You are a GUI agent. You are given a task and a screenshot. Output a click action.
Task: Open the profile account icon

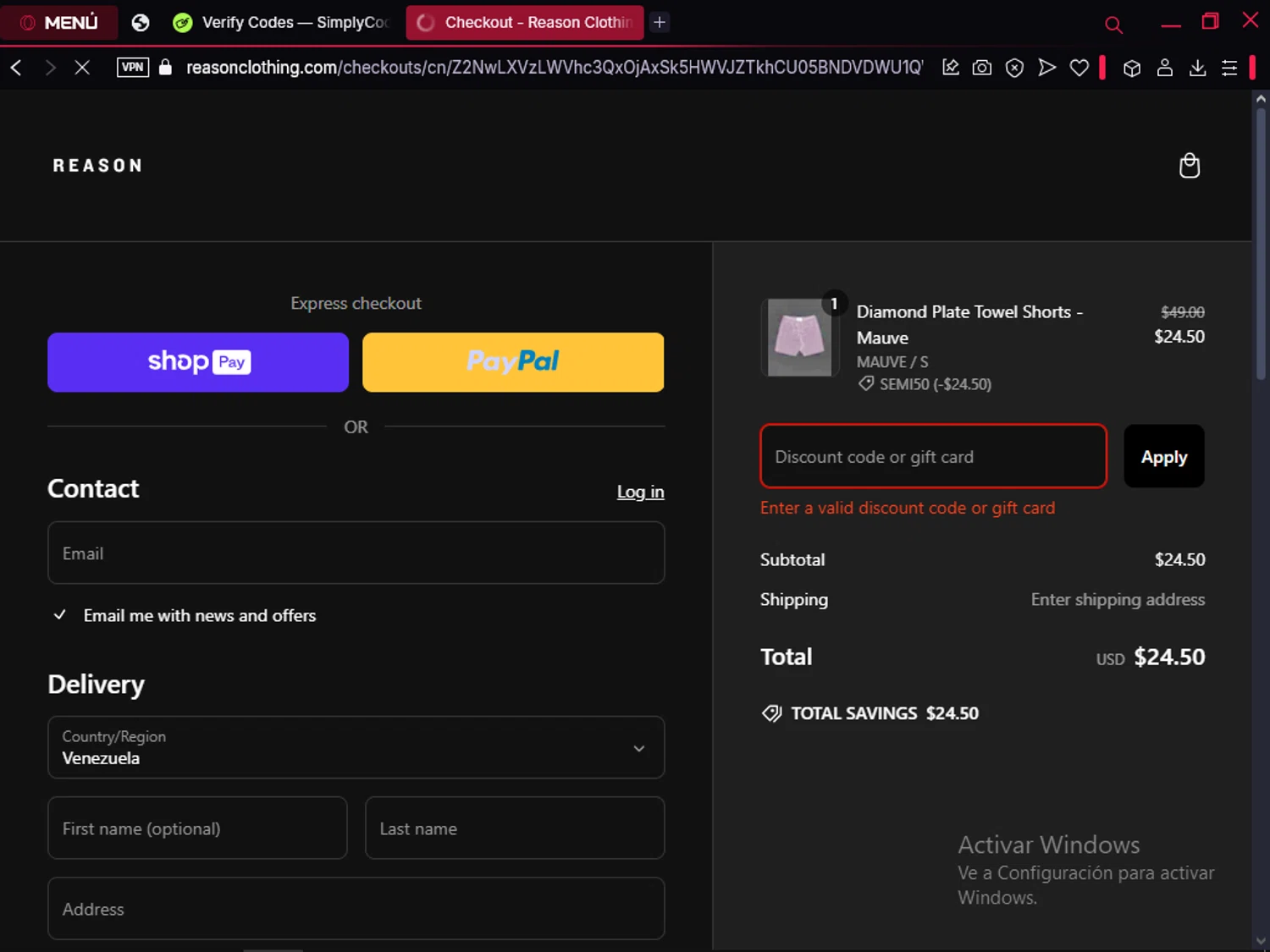click(x=1165, y=68)
